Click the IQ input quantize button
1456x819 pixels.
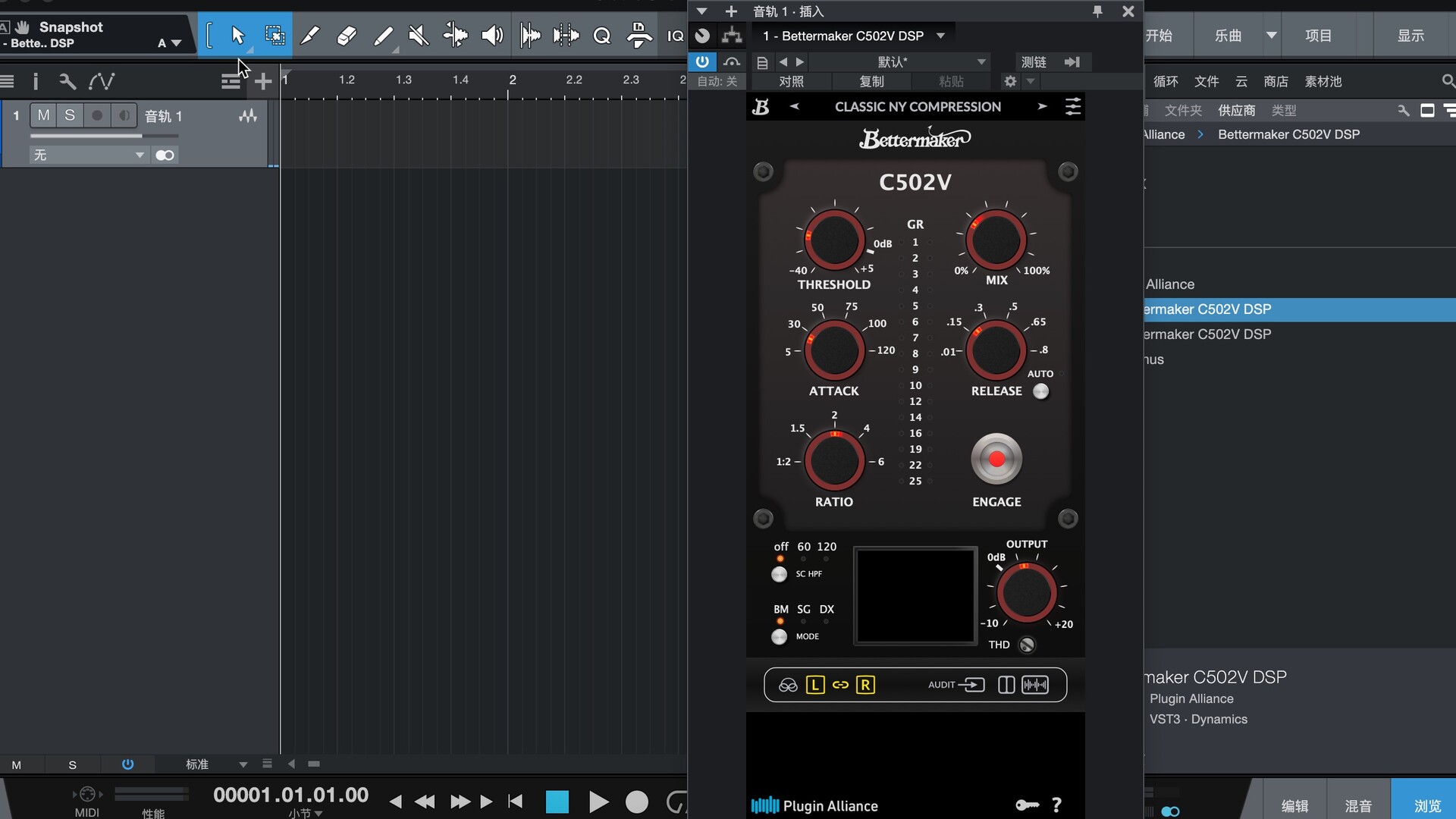pyautogui.click(x=675, y=36)
